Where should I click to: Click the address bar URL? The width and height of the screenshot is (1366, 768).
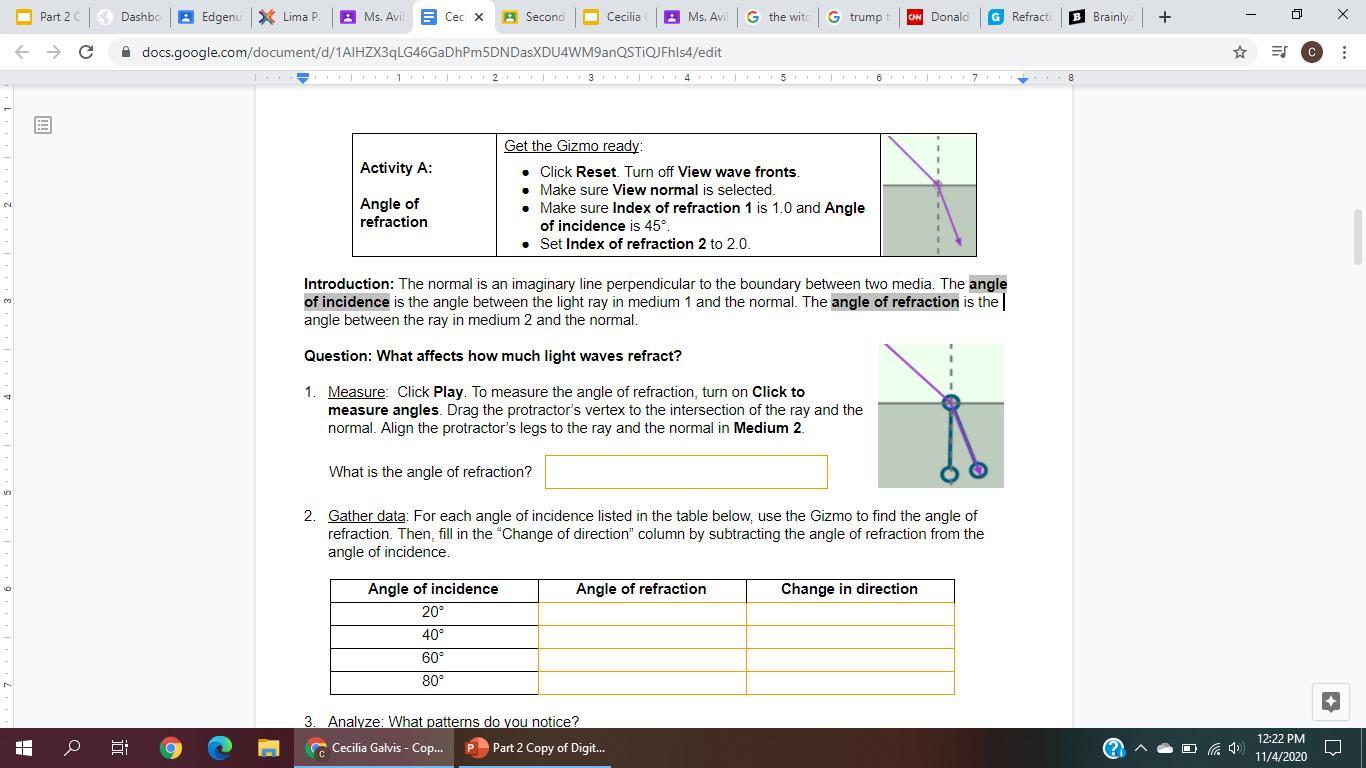pos(431,52)
